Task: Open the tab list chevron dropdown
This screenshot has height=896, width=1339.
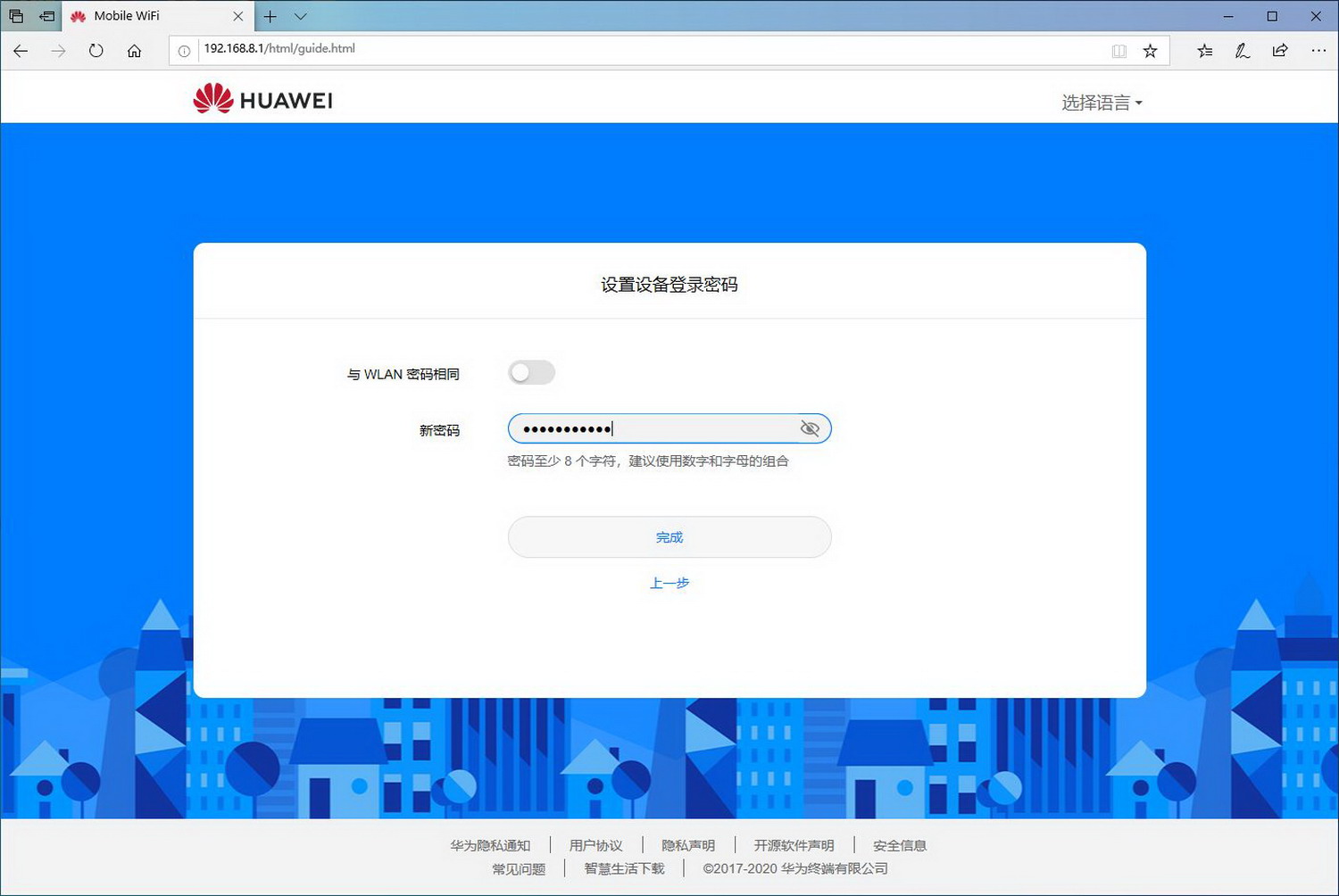Action: (x=299, y=15)
